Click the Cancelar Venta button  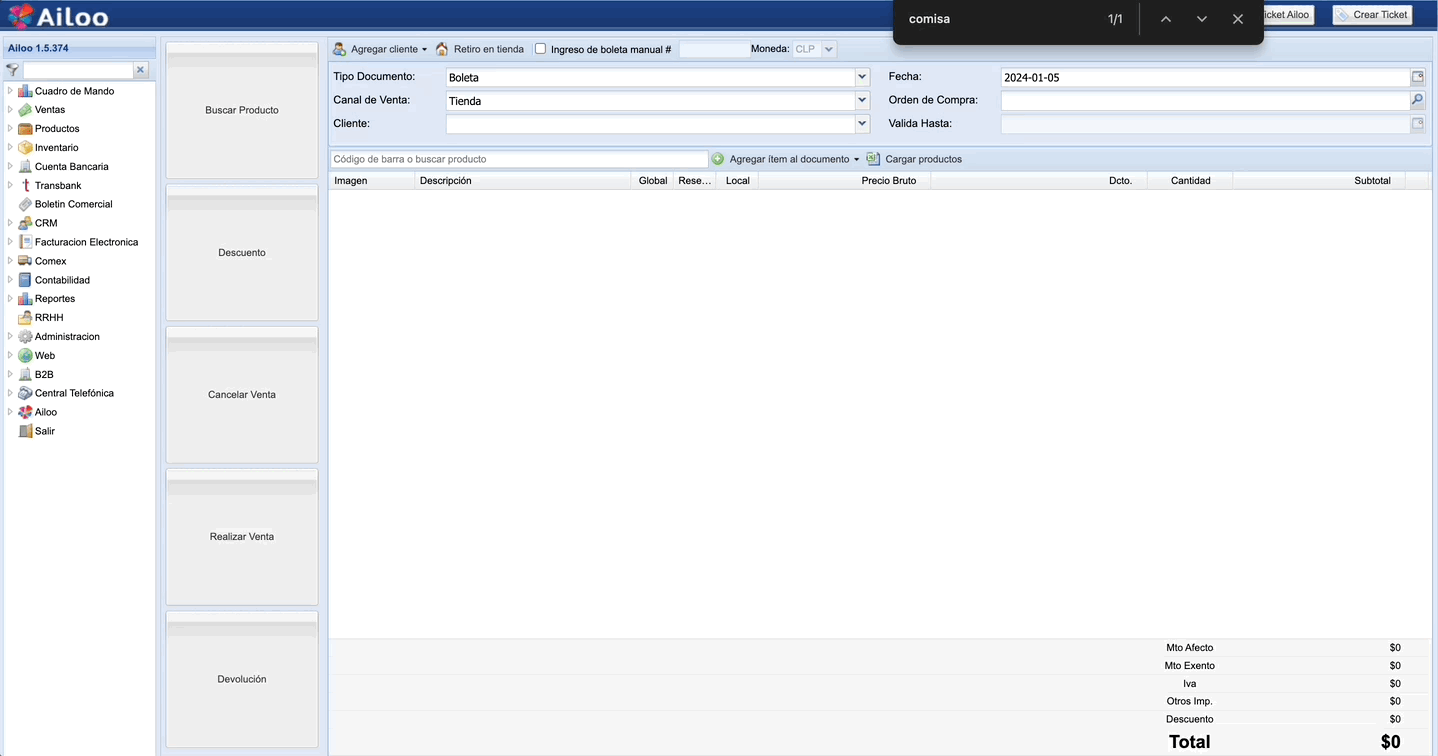click(x=242, y=395)
